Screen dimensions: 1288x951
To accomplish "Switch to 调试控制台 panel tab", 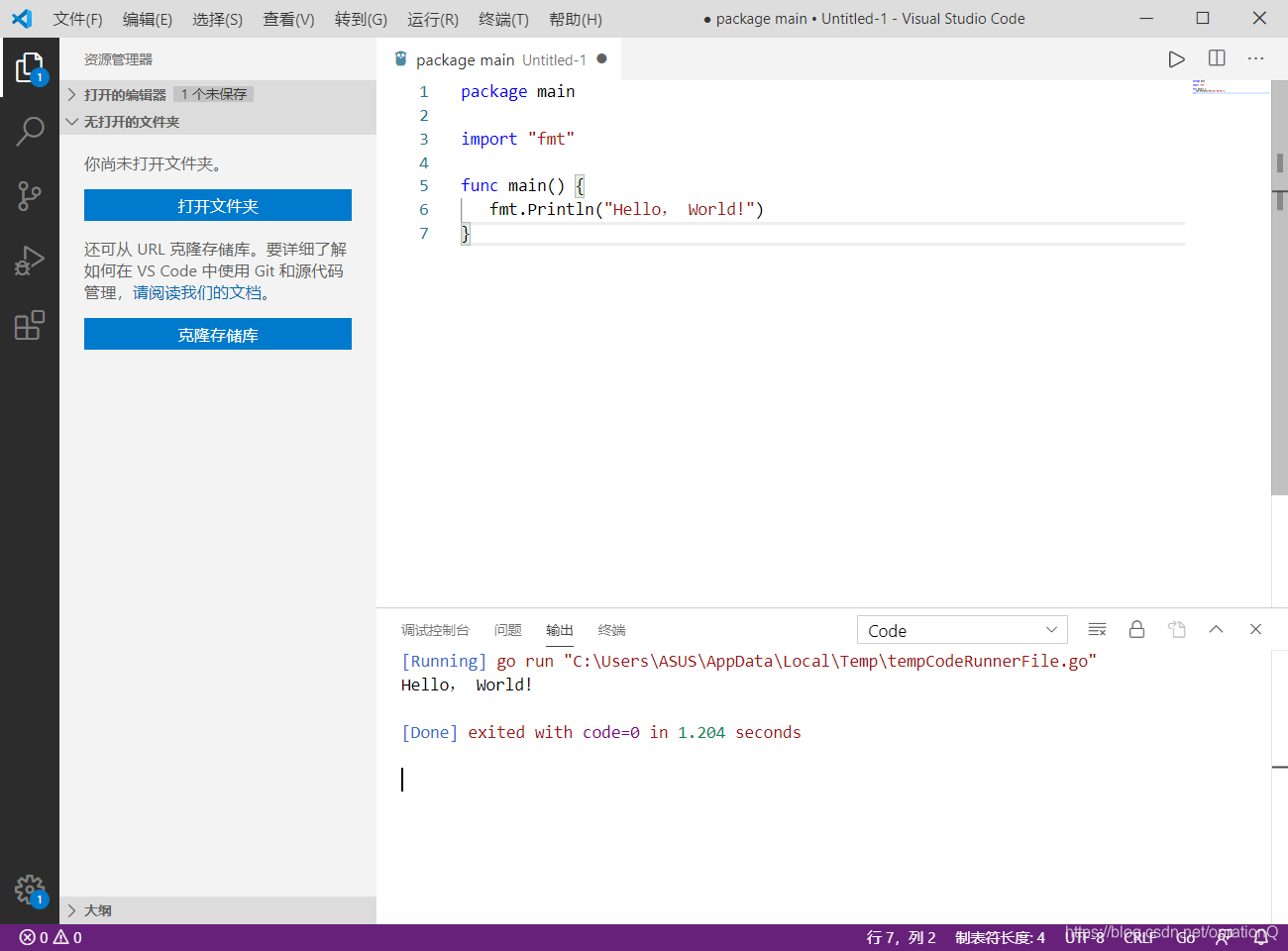I will click(435, 630).
